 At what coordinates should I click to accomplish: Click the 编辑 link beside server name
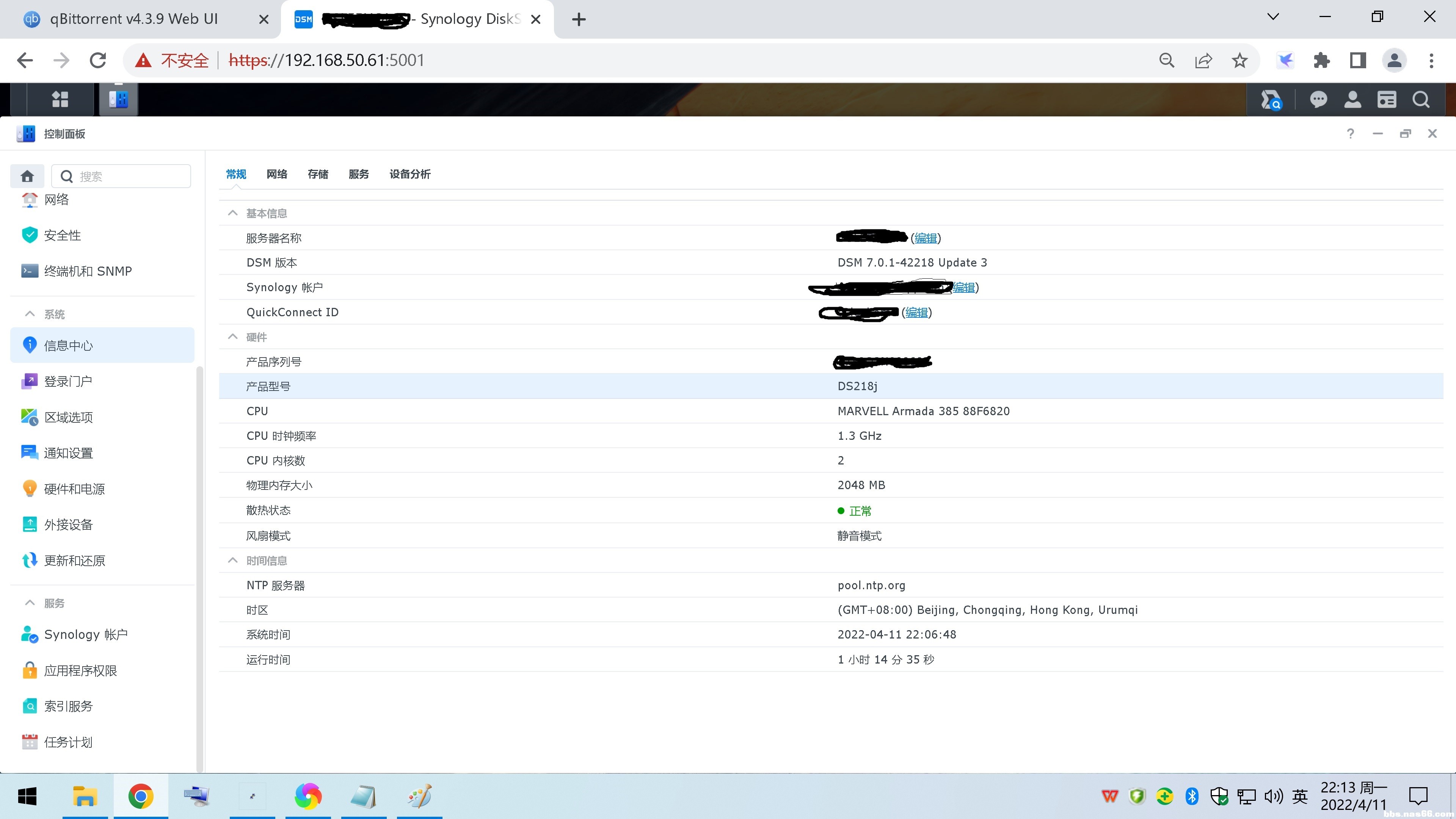[x=925, y=238]
